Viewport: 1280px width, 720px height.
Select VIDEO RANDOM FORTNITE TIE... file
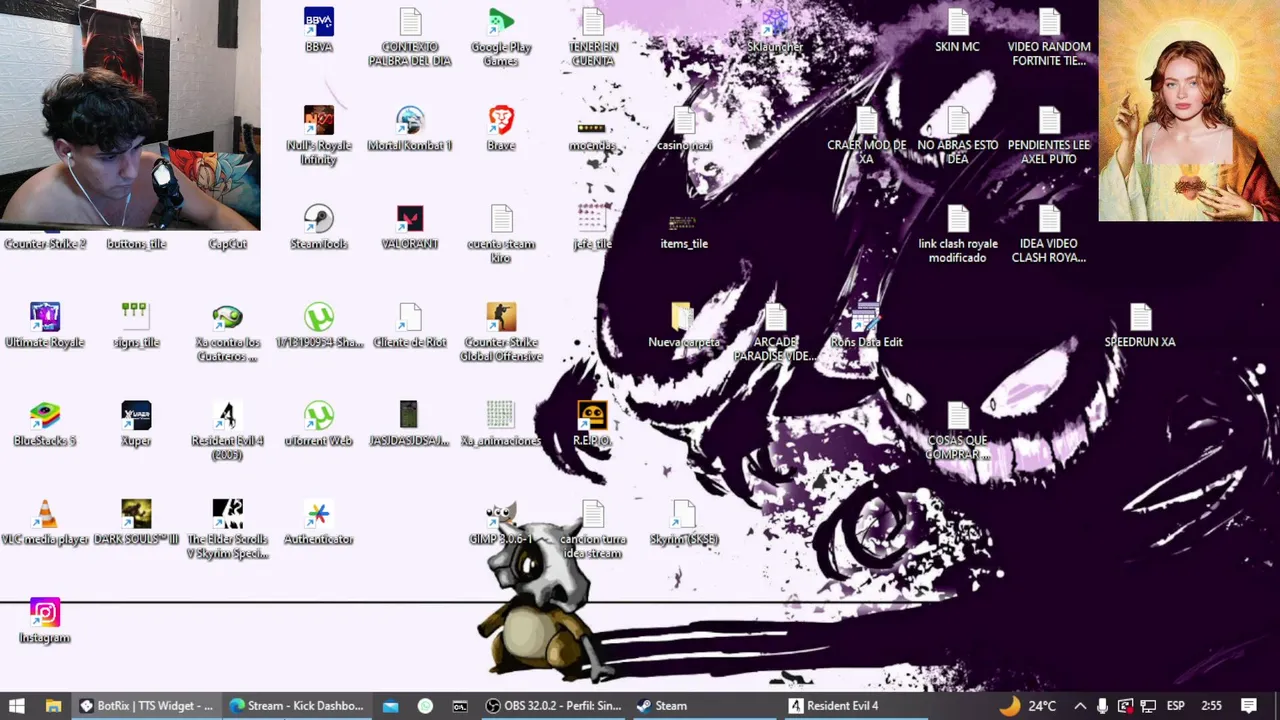(1049, 36)
